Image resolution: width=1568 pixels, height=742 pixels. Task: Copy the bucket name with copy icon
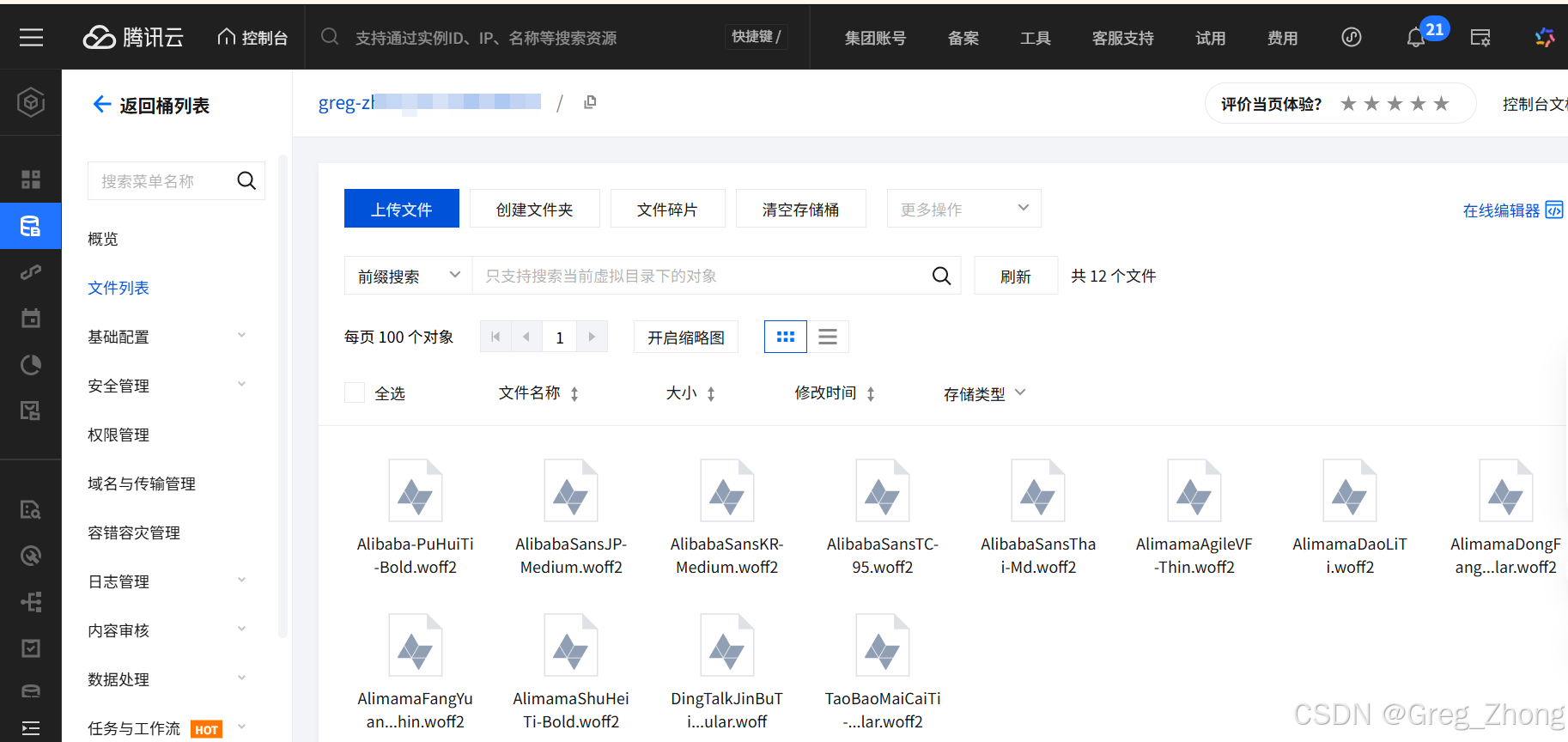(x=590, y=102)
